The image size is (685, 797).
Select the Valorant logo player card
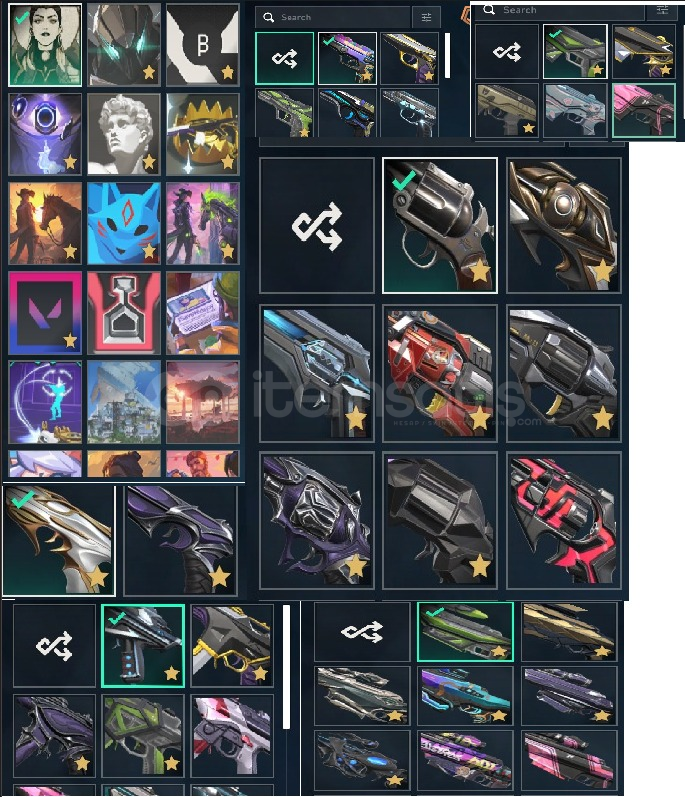(45, 313)
